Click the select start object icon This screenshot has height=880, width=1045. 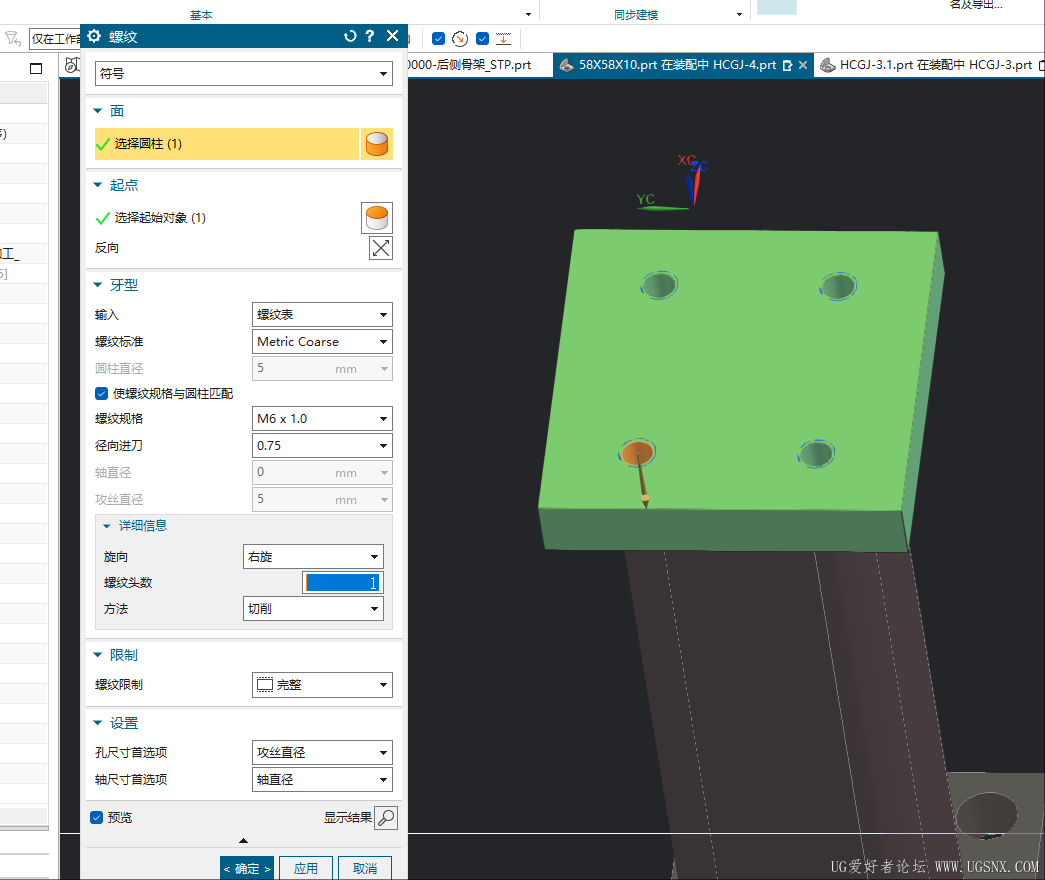point(377,218)
